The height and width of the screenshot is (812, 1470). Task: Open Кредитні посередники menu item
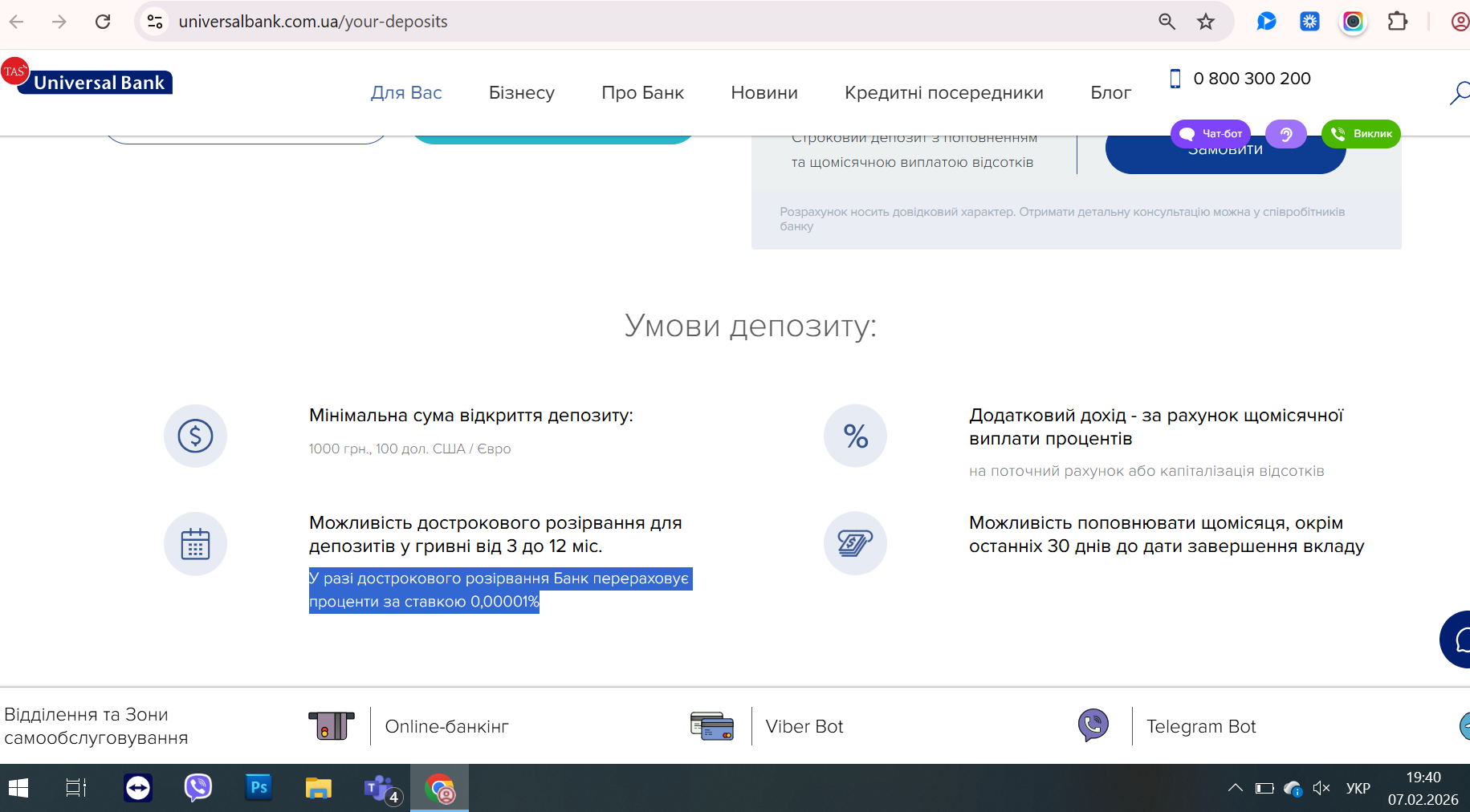click(944, 92)
